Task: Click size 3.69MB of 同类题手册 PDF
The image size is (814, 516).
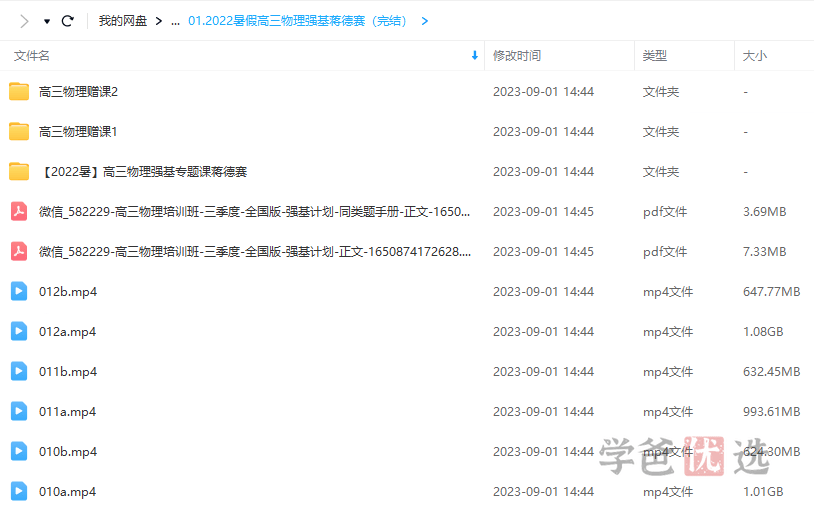Action: (x=765, y=212)
